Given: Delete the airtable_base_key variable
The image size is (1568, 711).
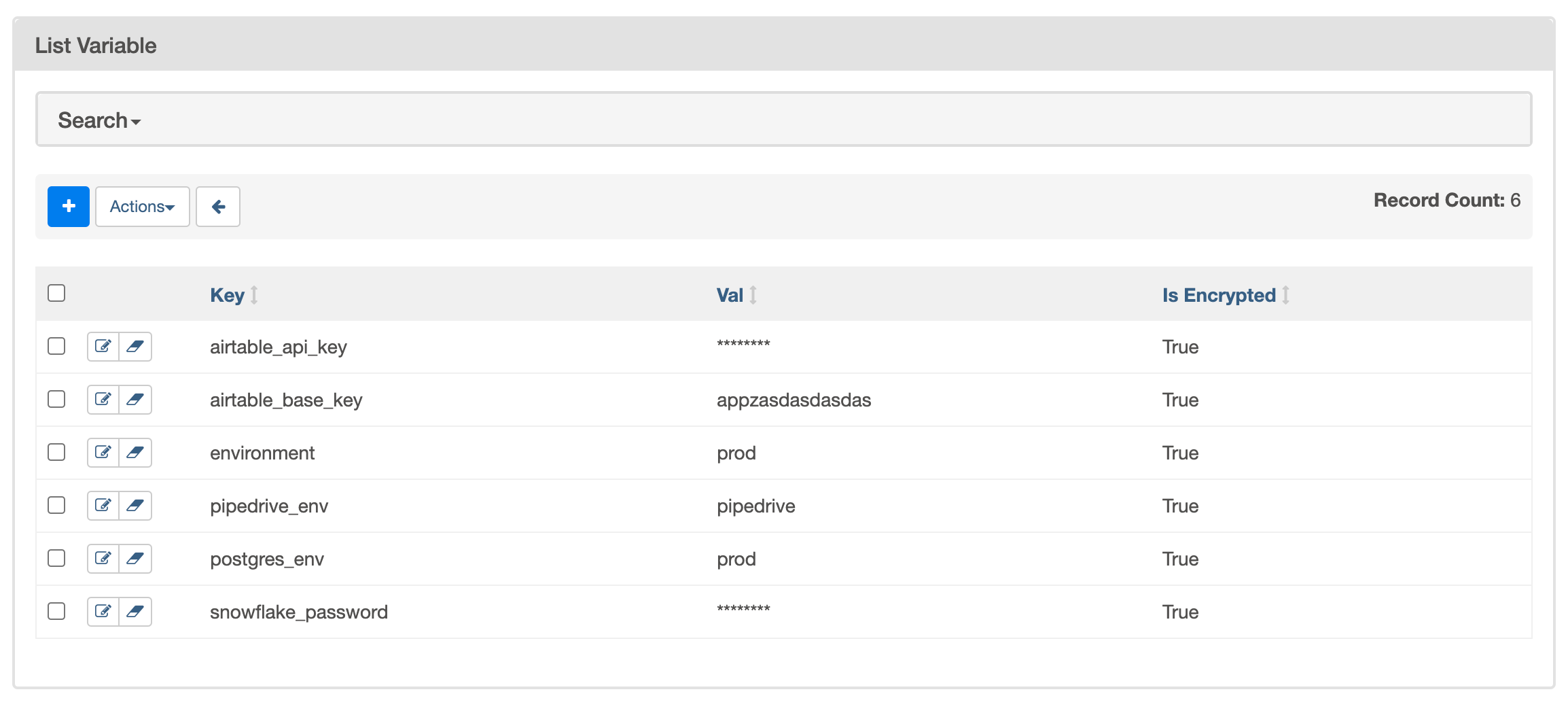Looking at the screenshot, I should pyautogui.click(x=135, y=400).
